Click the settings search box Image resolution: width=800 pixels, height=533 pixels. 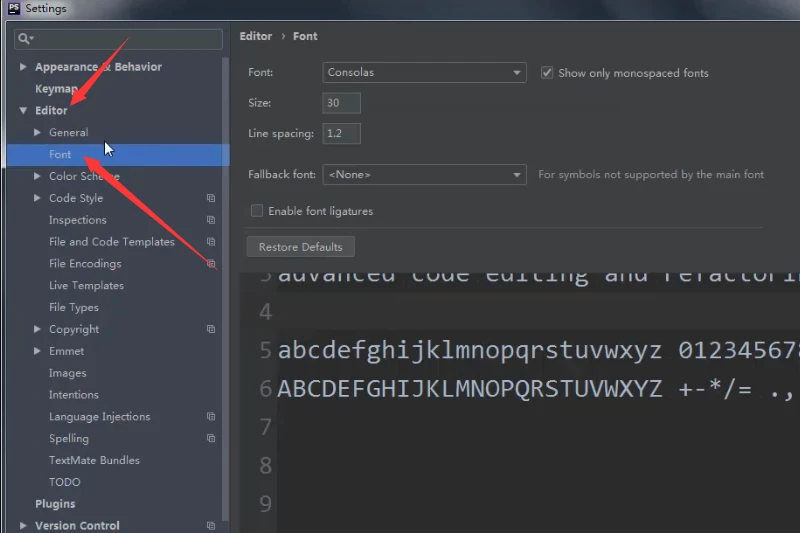tap(118, 39)
